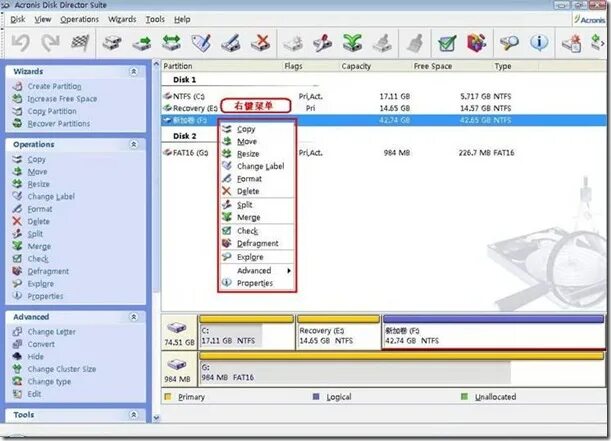
Task: Choose Delete in the context menu
Action: click(x=256, y=191)
